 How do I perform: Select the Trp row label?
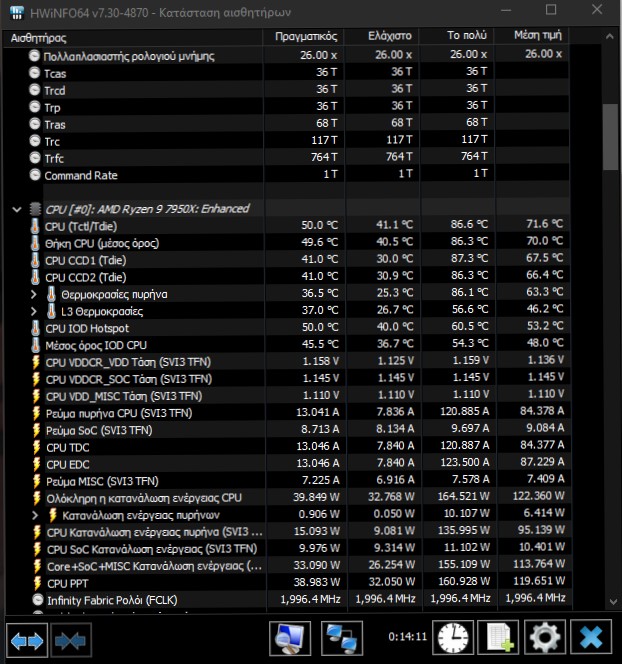coord(52,108)
